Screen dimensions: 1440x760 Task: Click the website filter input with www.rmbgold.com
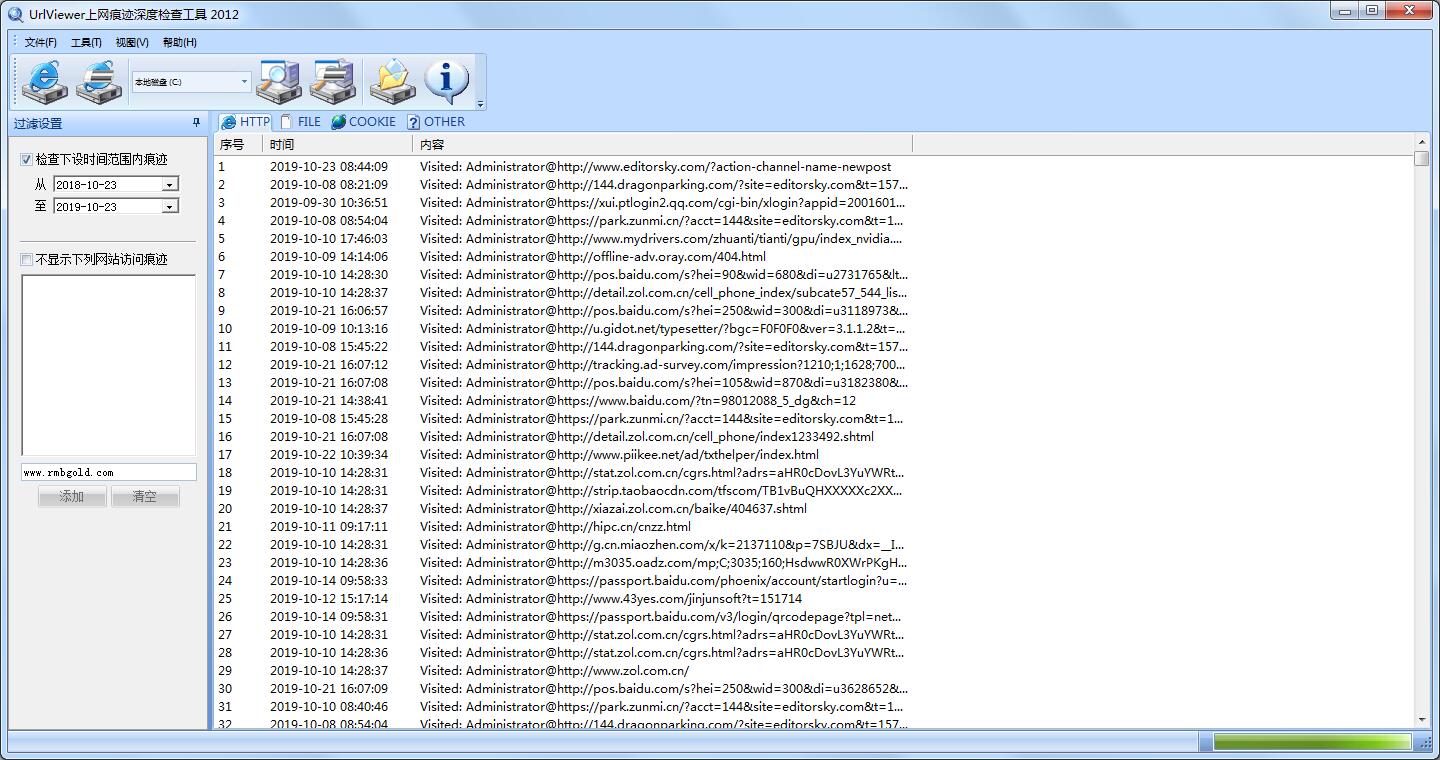point(109,472)
